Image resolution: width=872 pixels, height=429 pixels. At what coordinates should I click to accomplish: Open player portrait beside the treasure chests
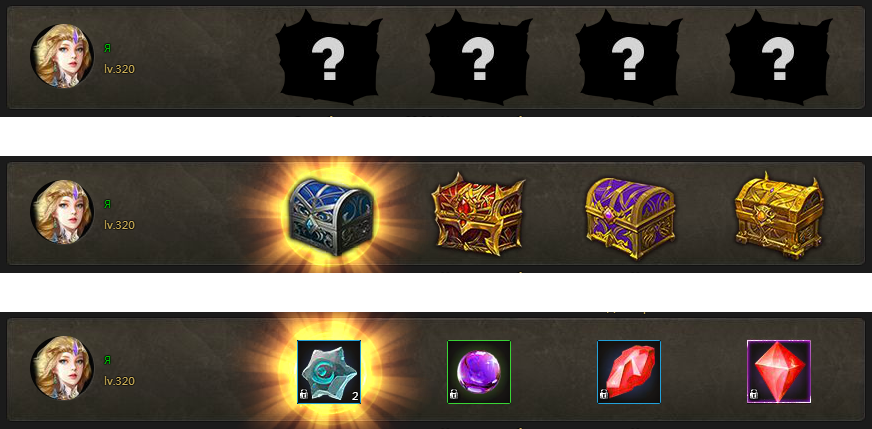pos(62,211)
